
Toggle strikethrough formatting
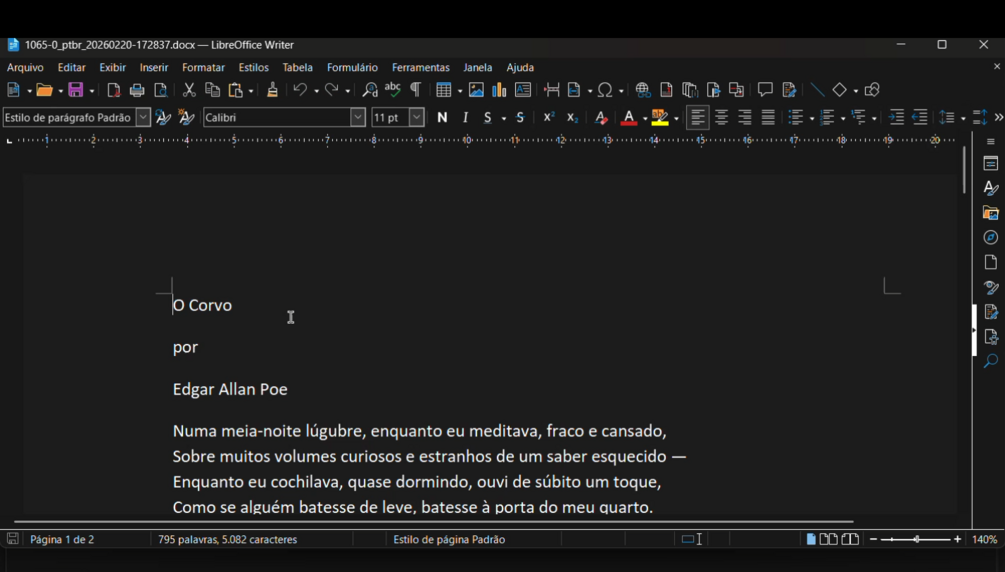coord(520,117)
